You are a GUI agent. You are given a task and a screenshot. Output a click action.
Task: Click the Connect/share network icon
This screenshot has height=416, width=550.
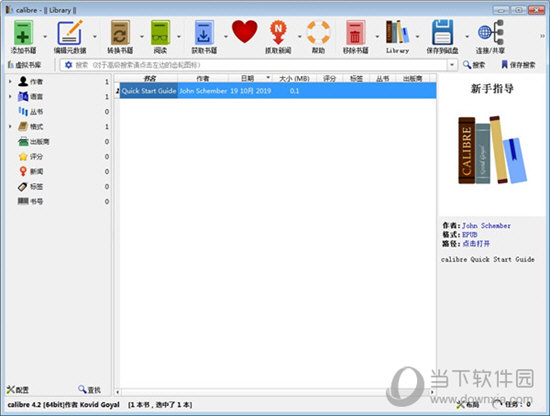pos(491,33)
